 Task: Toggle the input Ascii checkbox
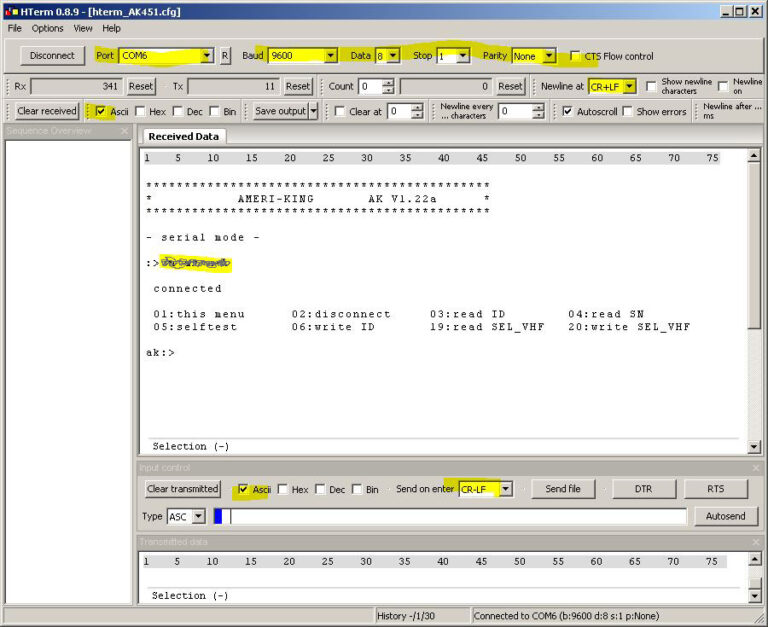tap(243, 489)
